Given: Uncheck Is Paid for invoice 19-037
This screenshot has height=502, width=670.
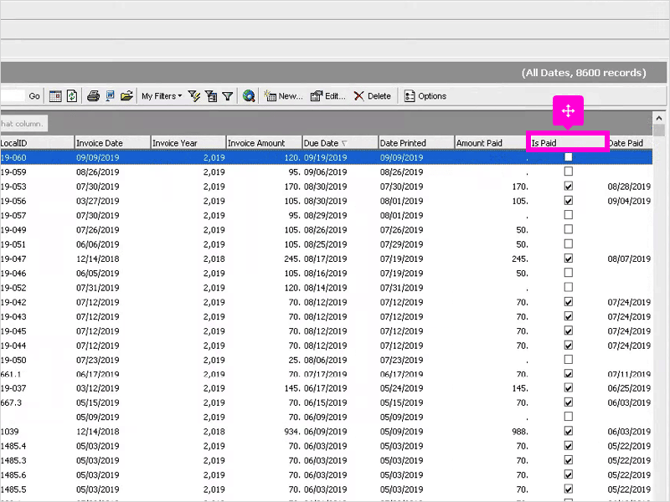Looking at the screenshot, I should (568, 388).
